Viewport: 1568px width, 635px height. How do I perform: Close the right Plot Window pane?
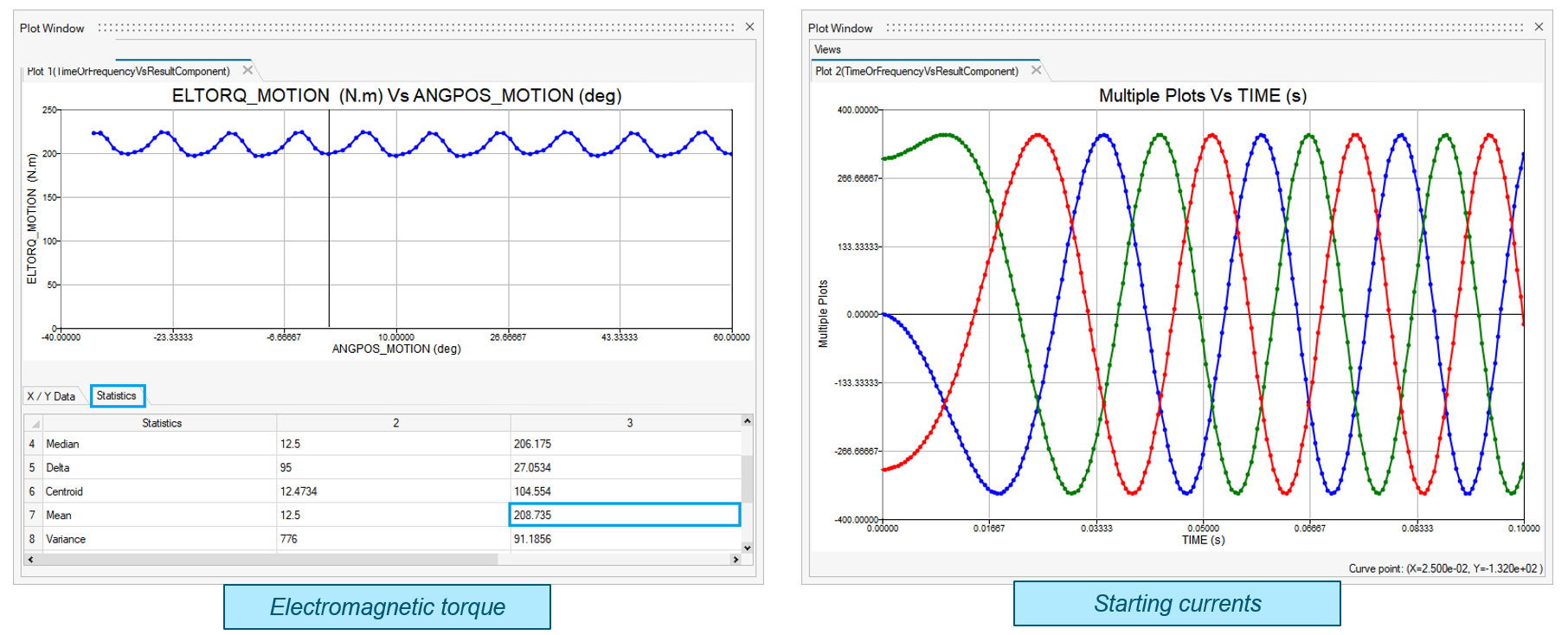pyautogui.click(x=1539, y=27)
